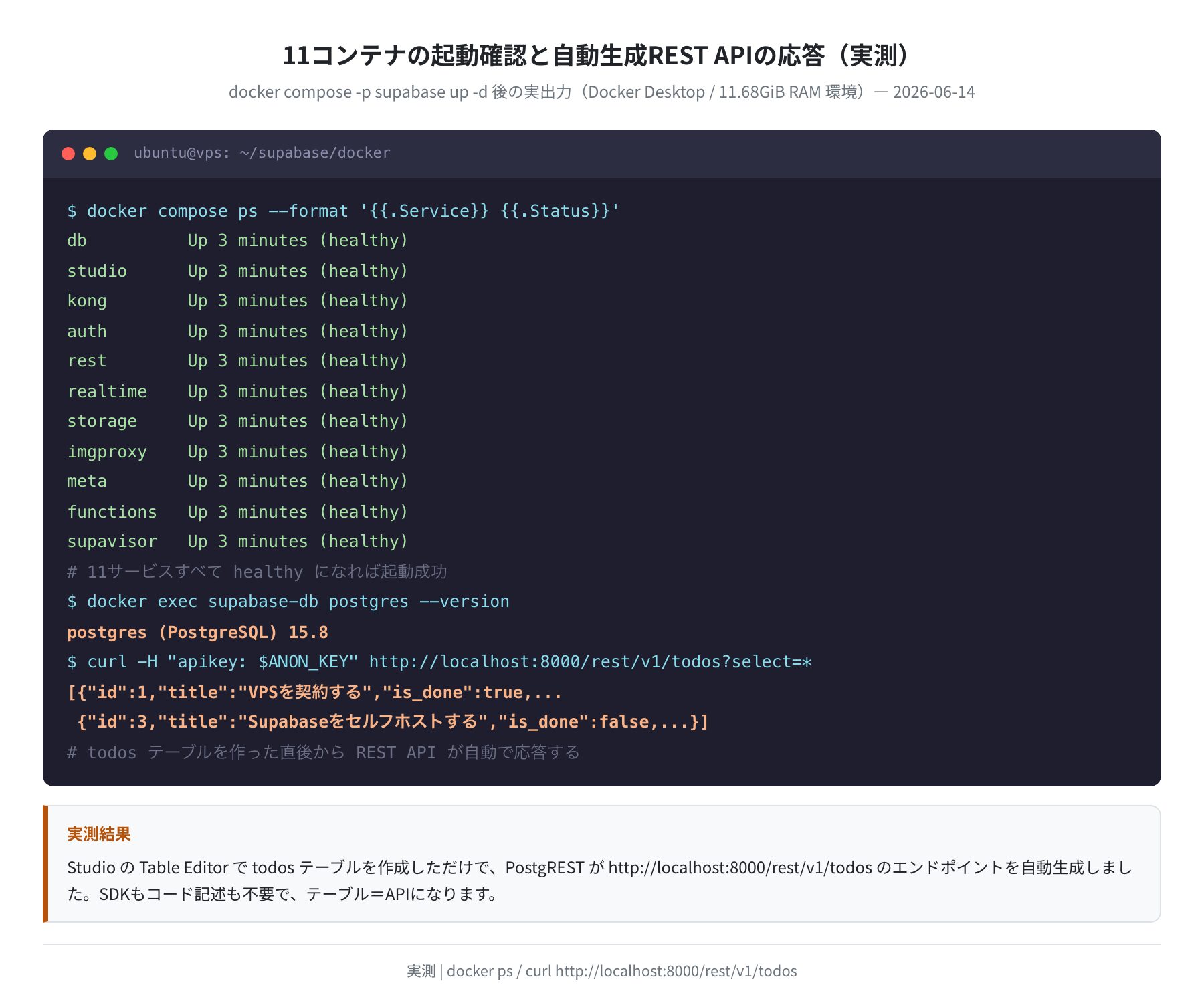Image resolution: width=1204 pixels, height=1007 pixels.
Task: Click the green maximize dot in terminal header
Action: (x=111, y=154)
